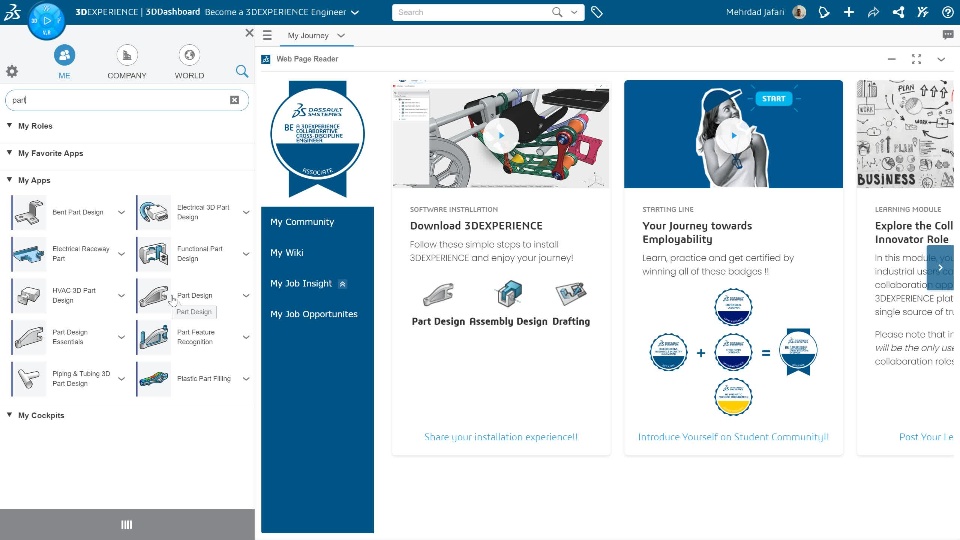Click the compass search magnifier icon

(x=242, y=71)
